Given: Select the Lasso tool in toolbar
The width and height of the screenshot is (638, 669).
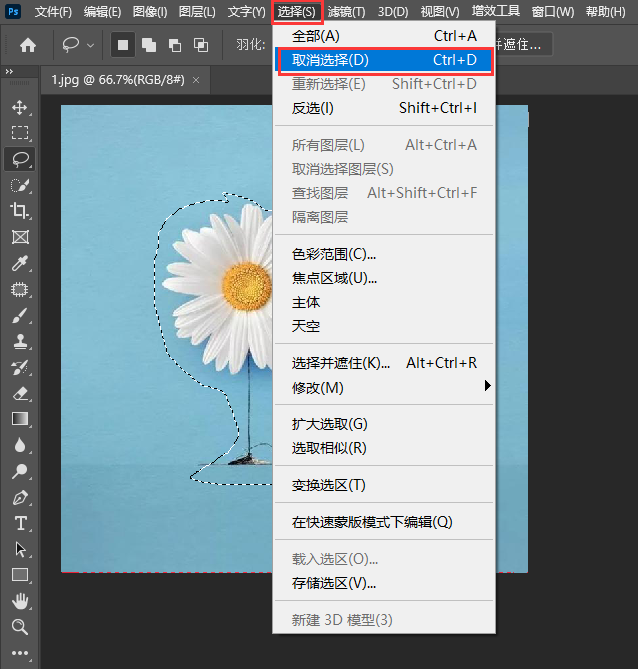Looking at the screenshot, I should [20, 159].
